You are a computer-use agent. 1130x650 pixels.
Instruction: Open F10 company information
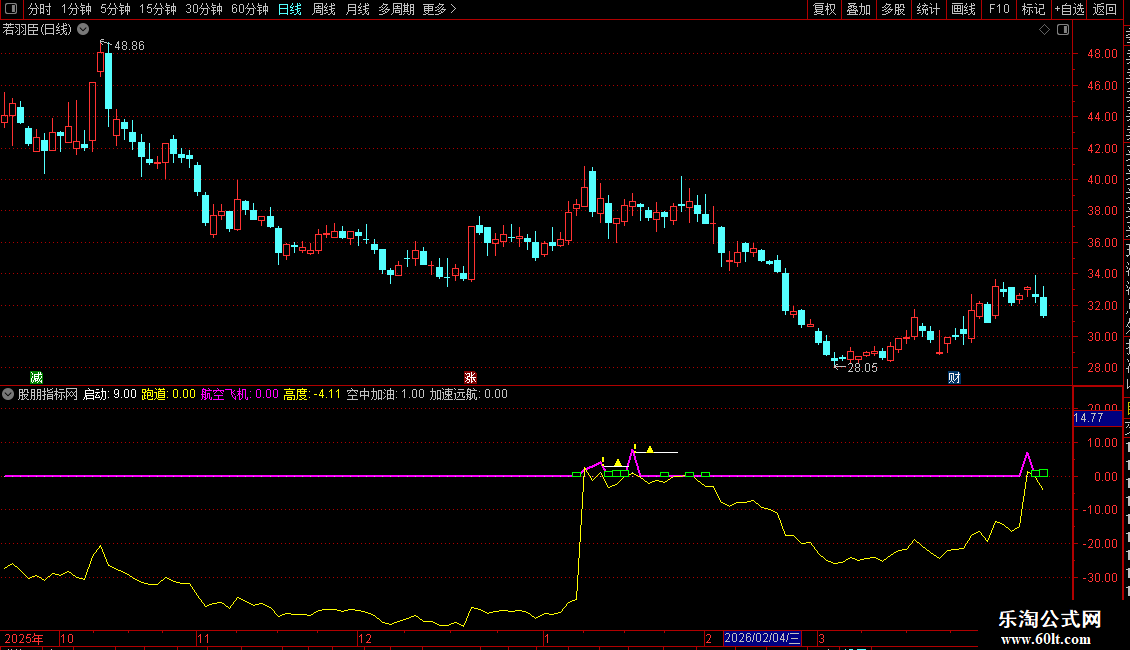(999, 9)
